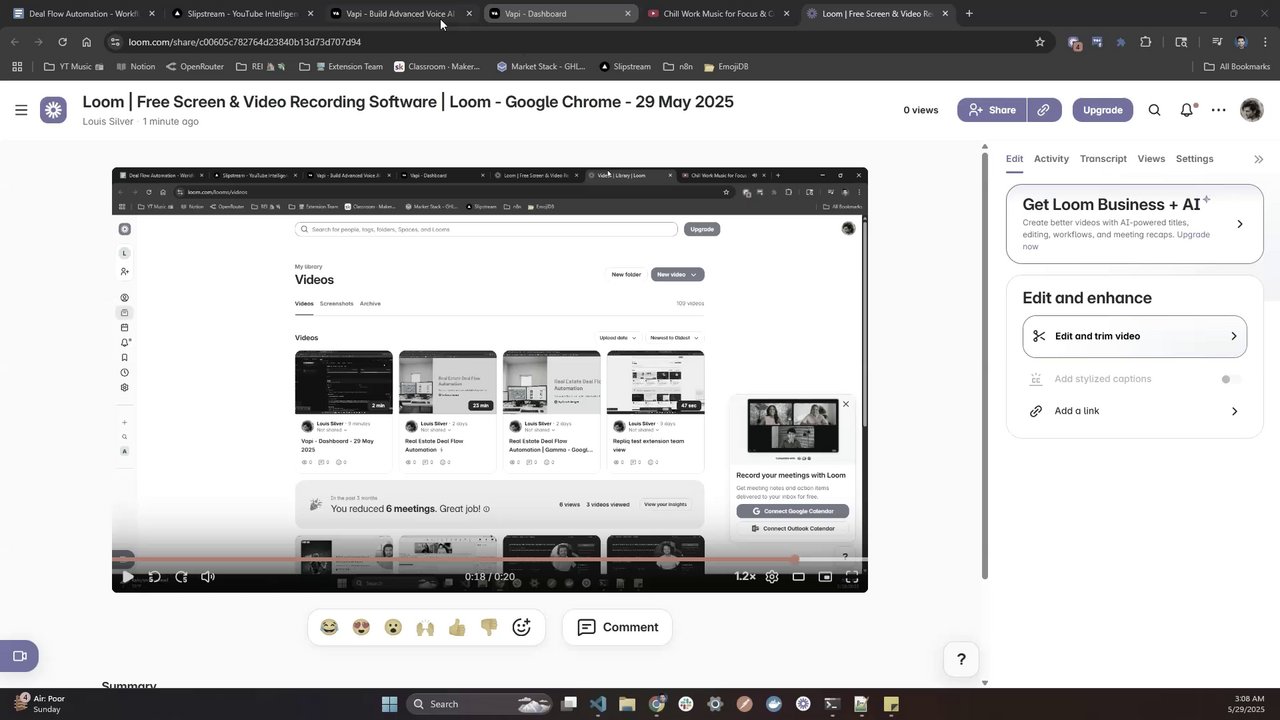Change the 1.2× playback speed

[x=745, y=577]
